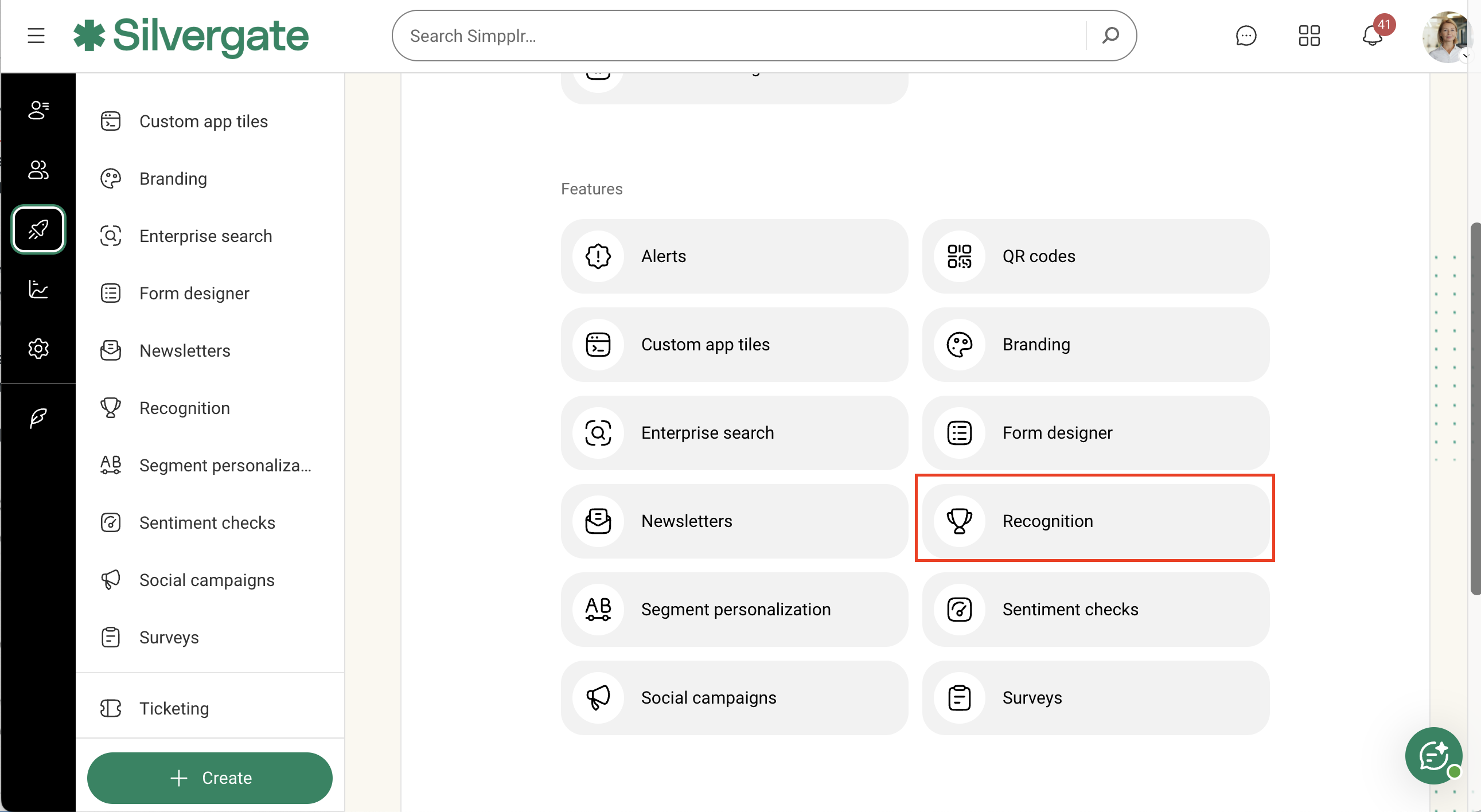
Task: Click the search magnifier icon
Action: (x=1110, y=36)
